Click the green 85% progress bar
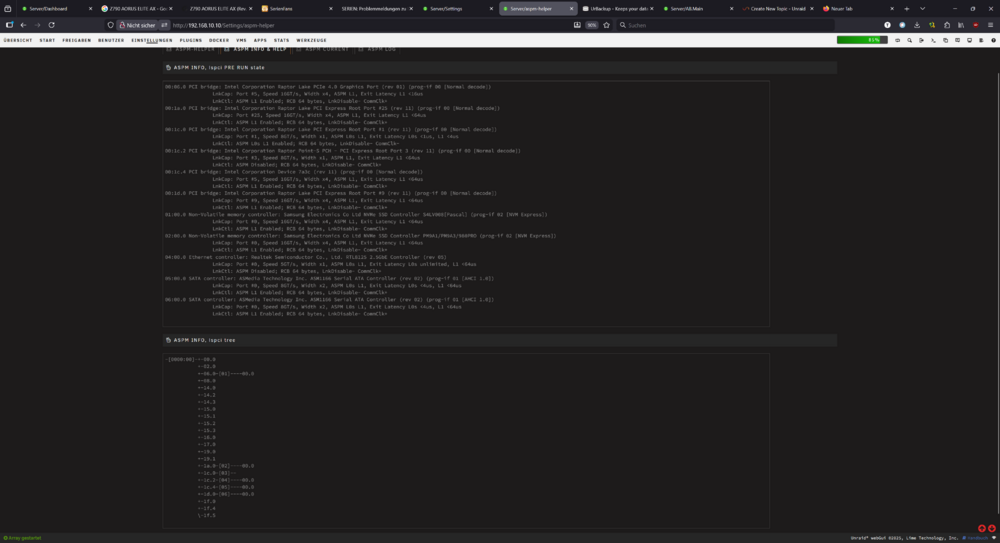This screenshot has width=1000, height=543. coord(862,40)
